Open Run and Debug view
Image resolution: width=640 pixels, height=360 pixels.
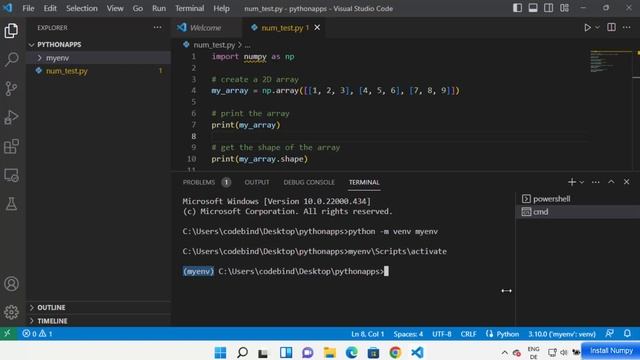tap(11, 118)
